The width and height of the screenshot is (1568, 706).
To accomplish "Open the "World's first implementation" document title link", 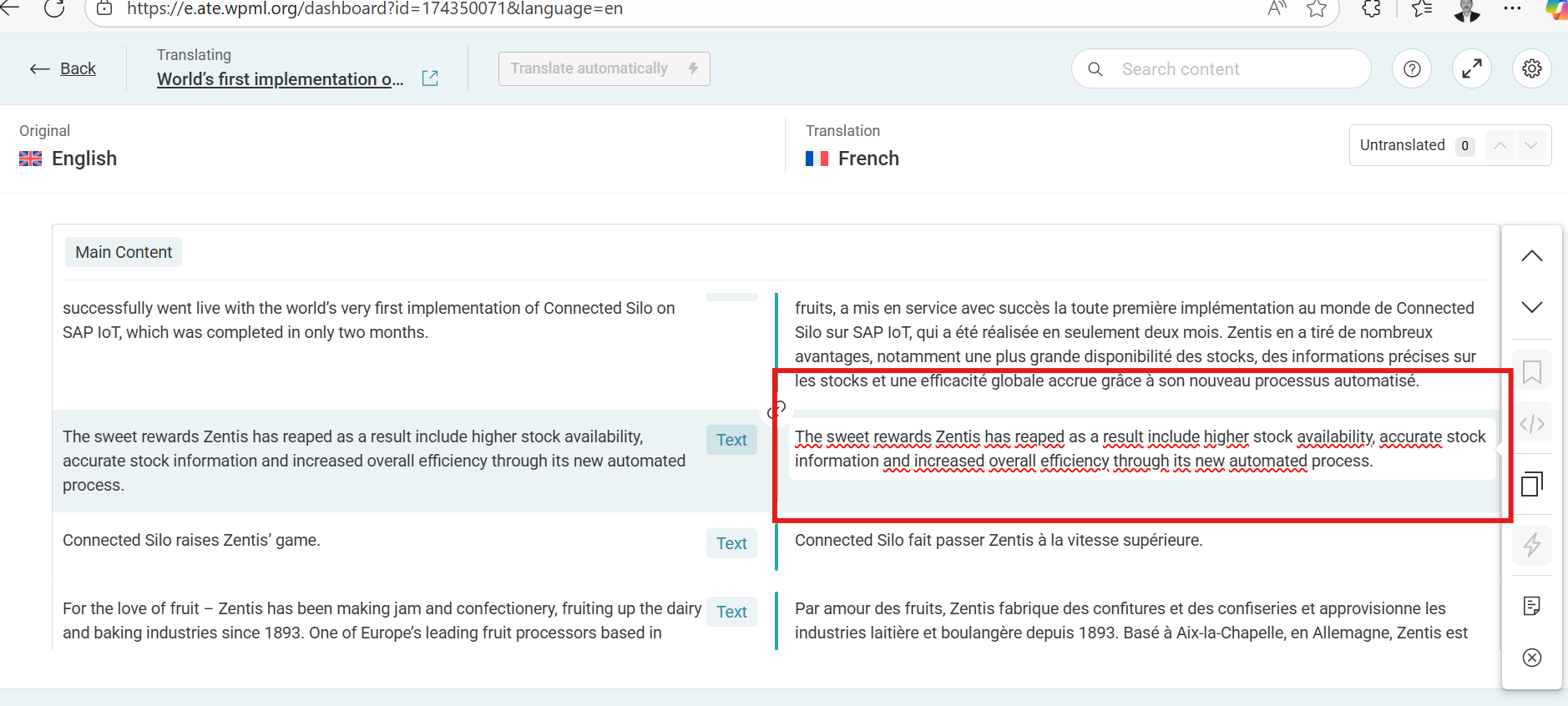I will (281, 79).
